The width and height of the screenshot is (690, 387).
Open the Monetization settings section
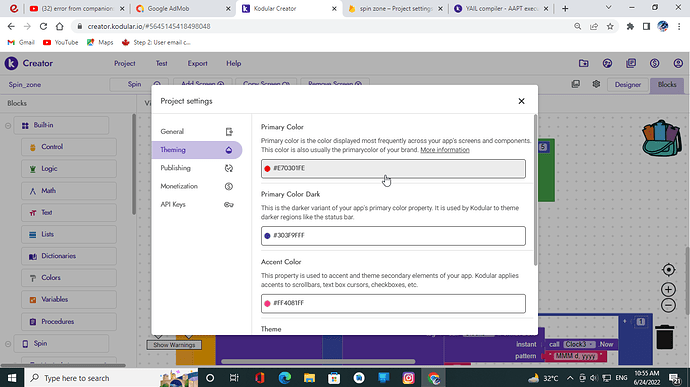197,186
